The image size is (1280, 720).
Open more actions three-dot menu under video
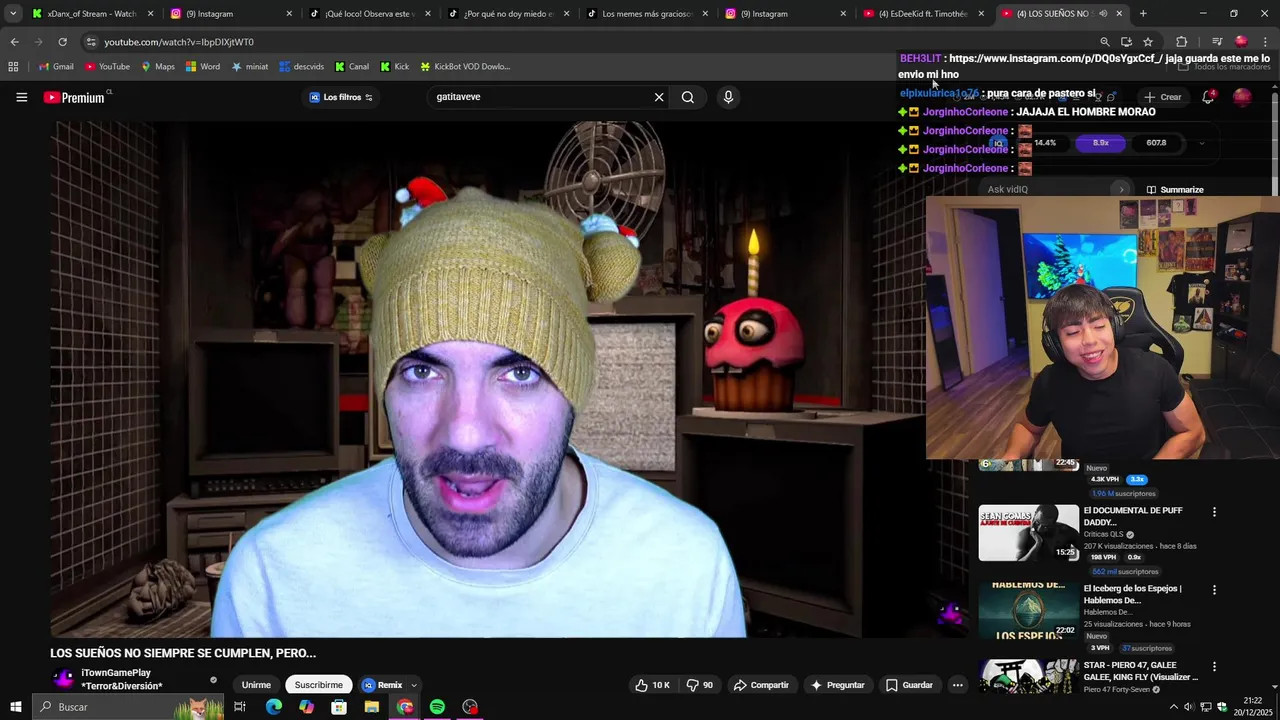pos(957,685)
